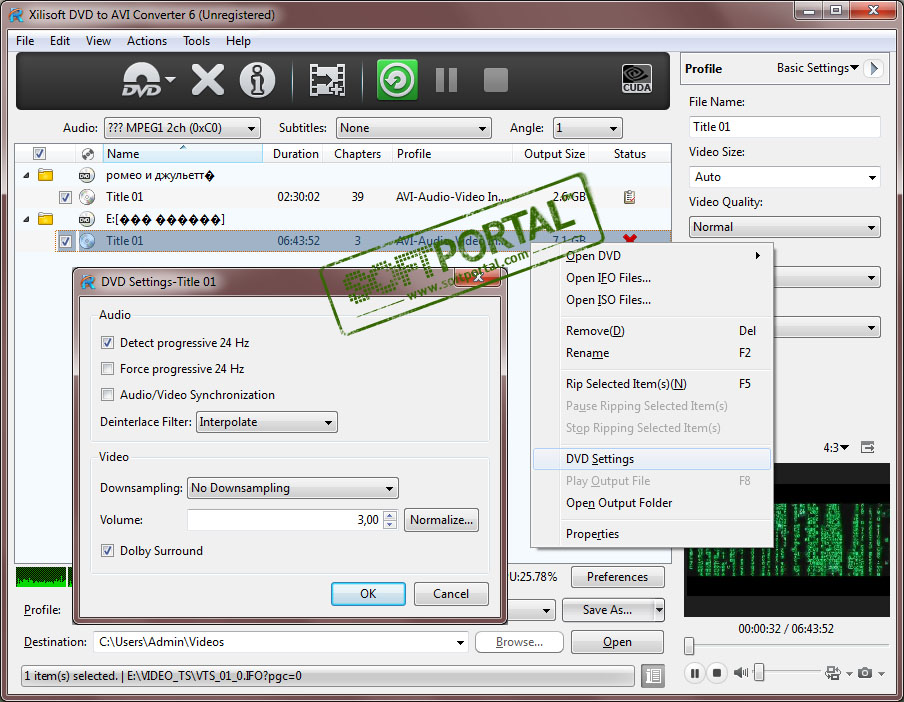Screen dimensions: 904x702
Task: Expand profile panel with right arrow button
Action: [x=874, y=68]
